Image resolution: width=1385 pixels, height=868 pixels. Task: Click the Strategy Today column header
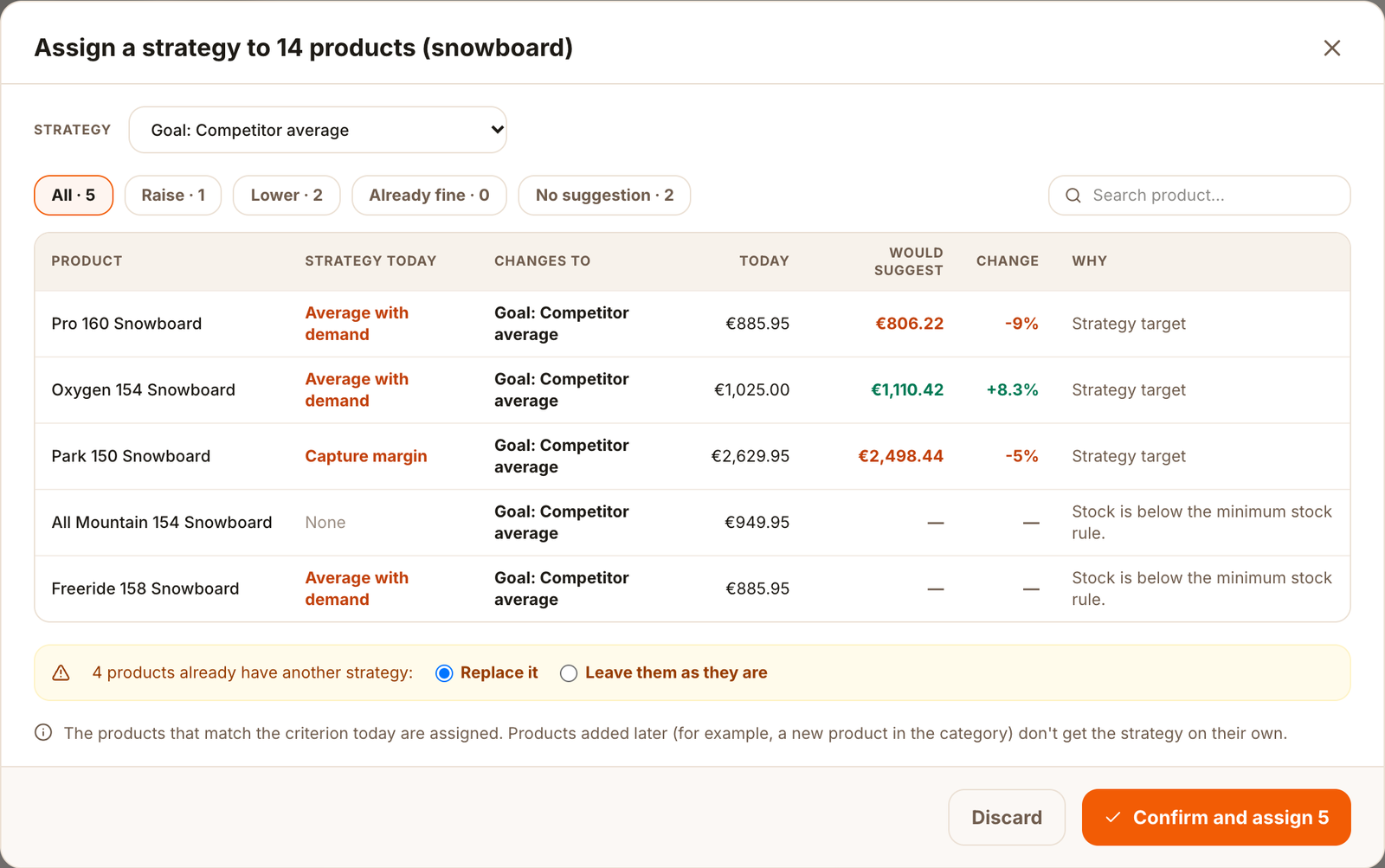coord(370,261)
